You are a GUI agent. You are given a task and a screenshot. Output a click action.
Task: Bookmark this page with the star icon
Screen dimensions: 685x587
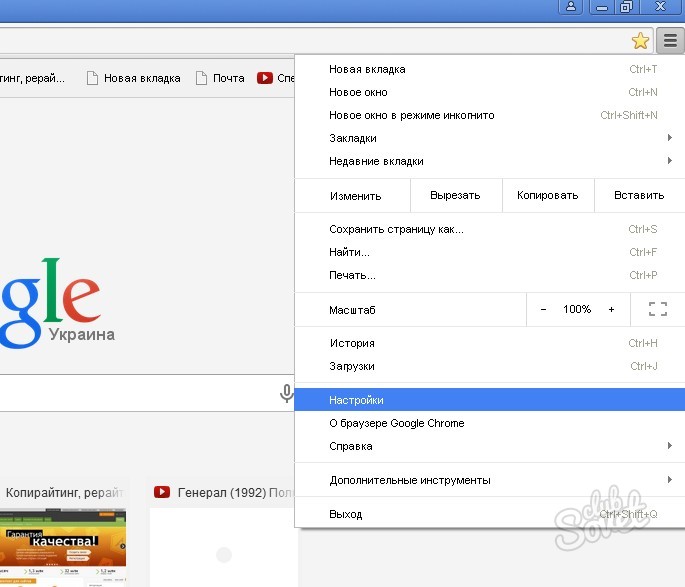[x=640, y=41]
